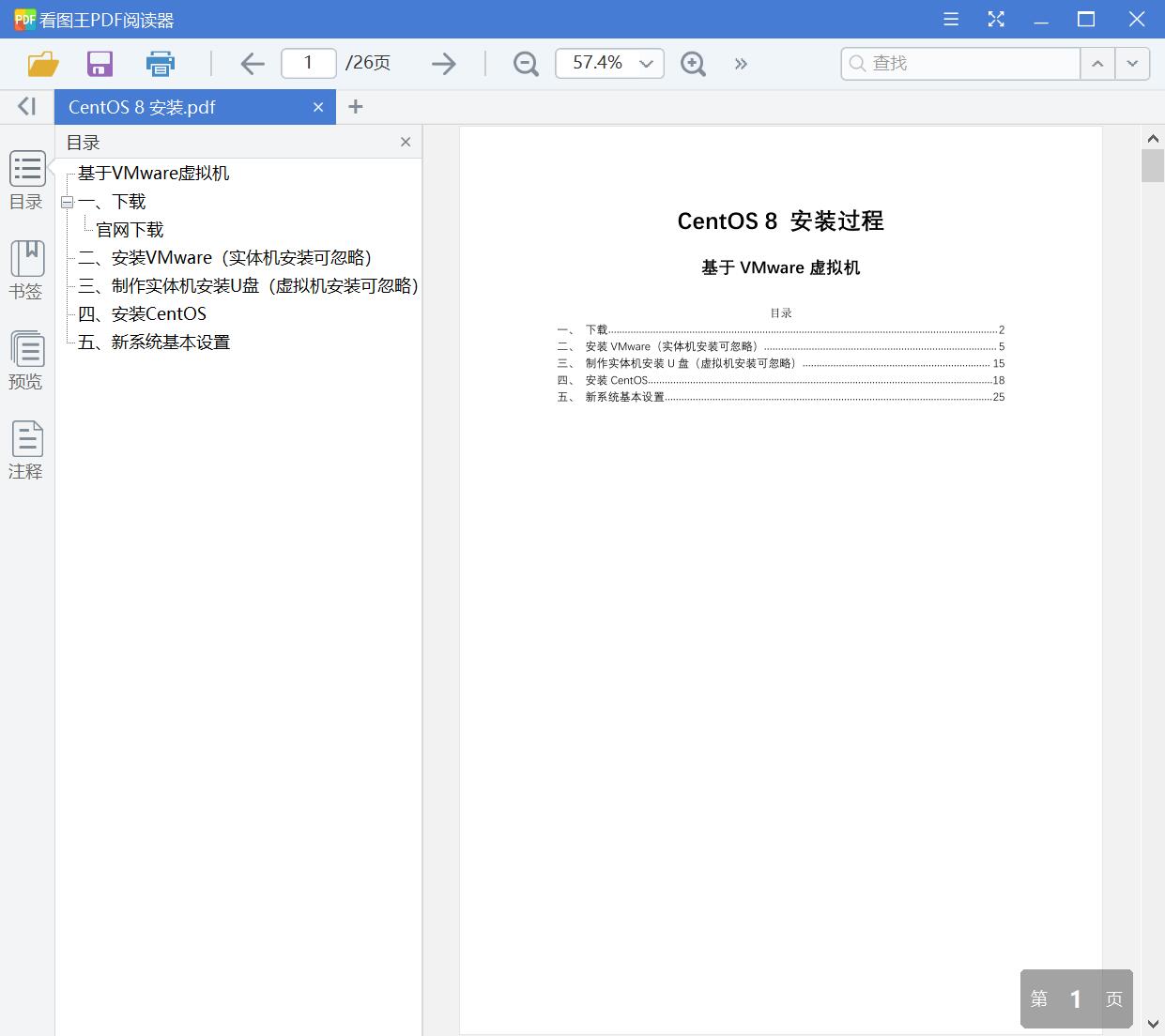Select 基于VMware虚拟机 outline entry
The height and width of the screenshot is (1036, 1165).
pyautogui.click(x=153, y=173)
